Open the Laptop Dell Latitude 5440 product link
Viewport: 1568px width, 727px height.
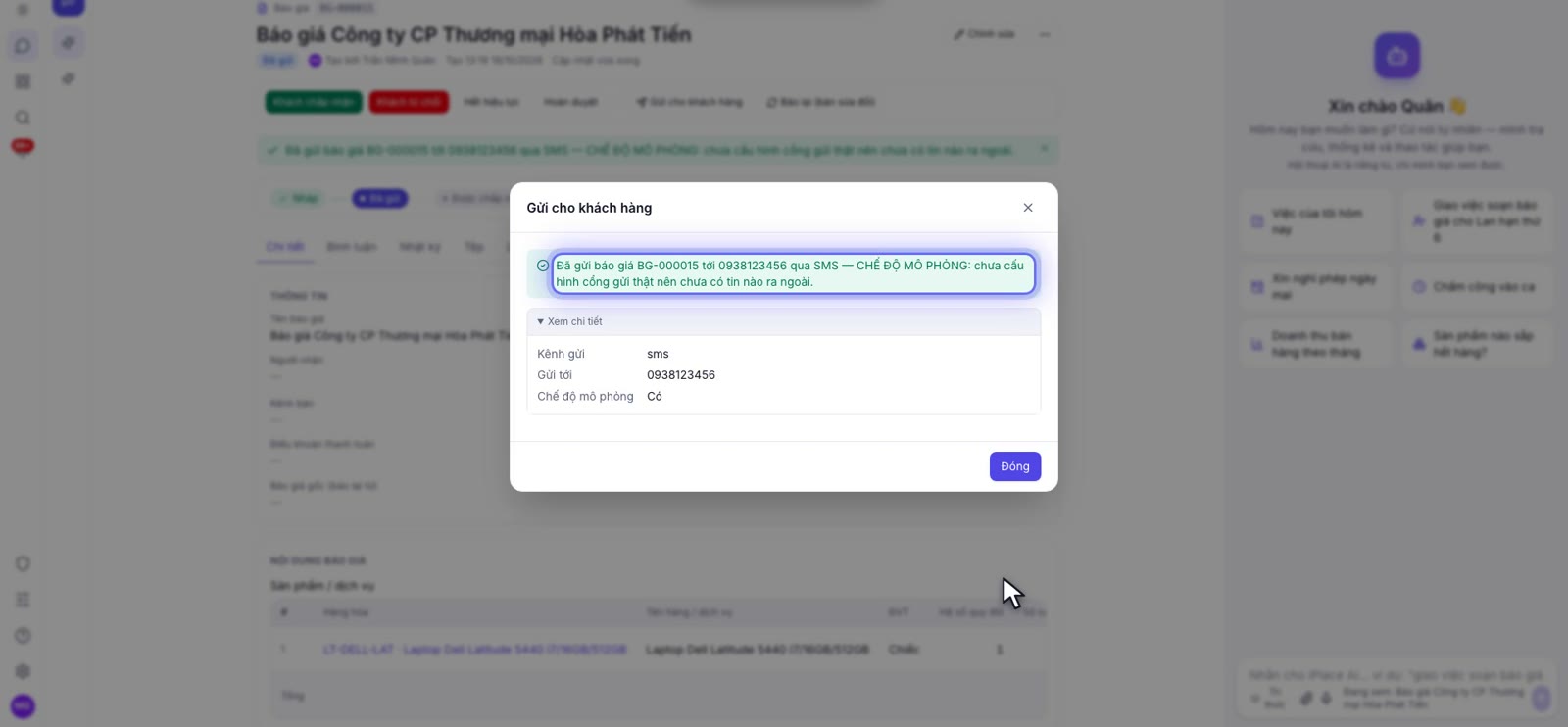click(474, 650)
